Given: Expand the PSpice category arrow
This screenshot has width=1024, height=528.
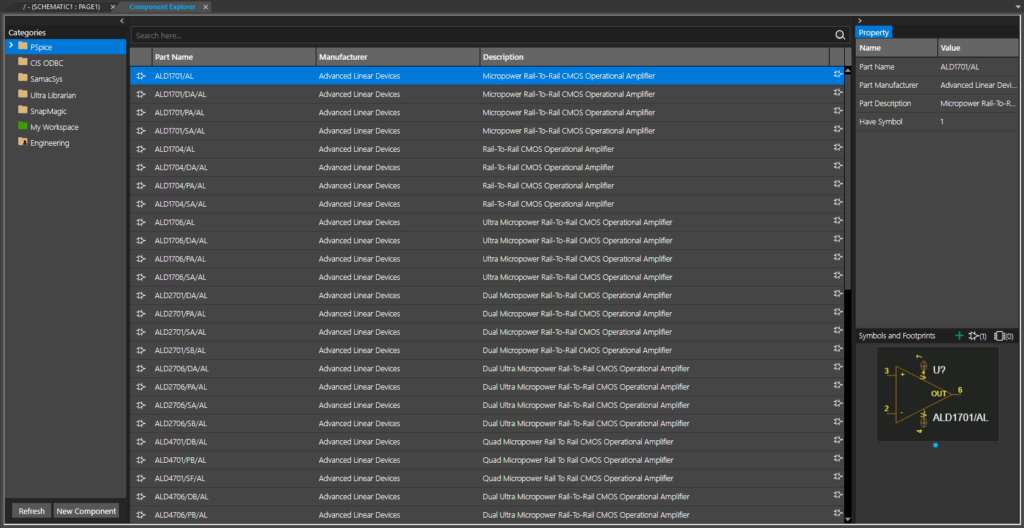Looking at the screenshot, I should click(10, 46).
